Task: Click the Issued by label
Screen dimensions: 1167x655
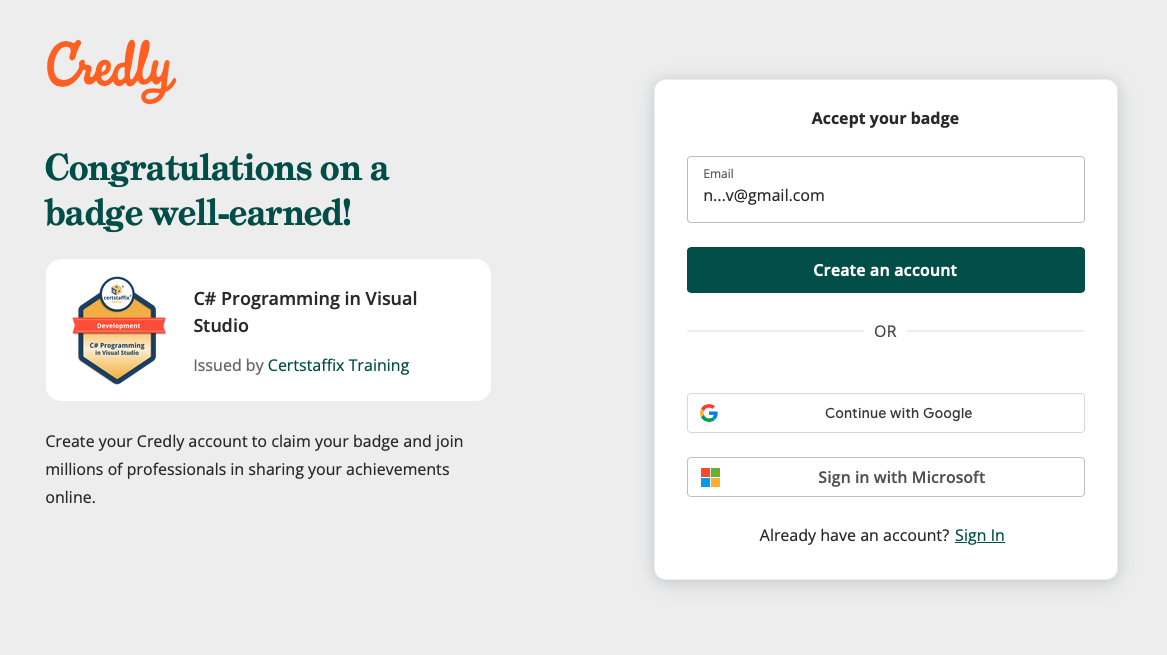Action: coord(228,365)
